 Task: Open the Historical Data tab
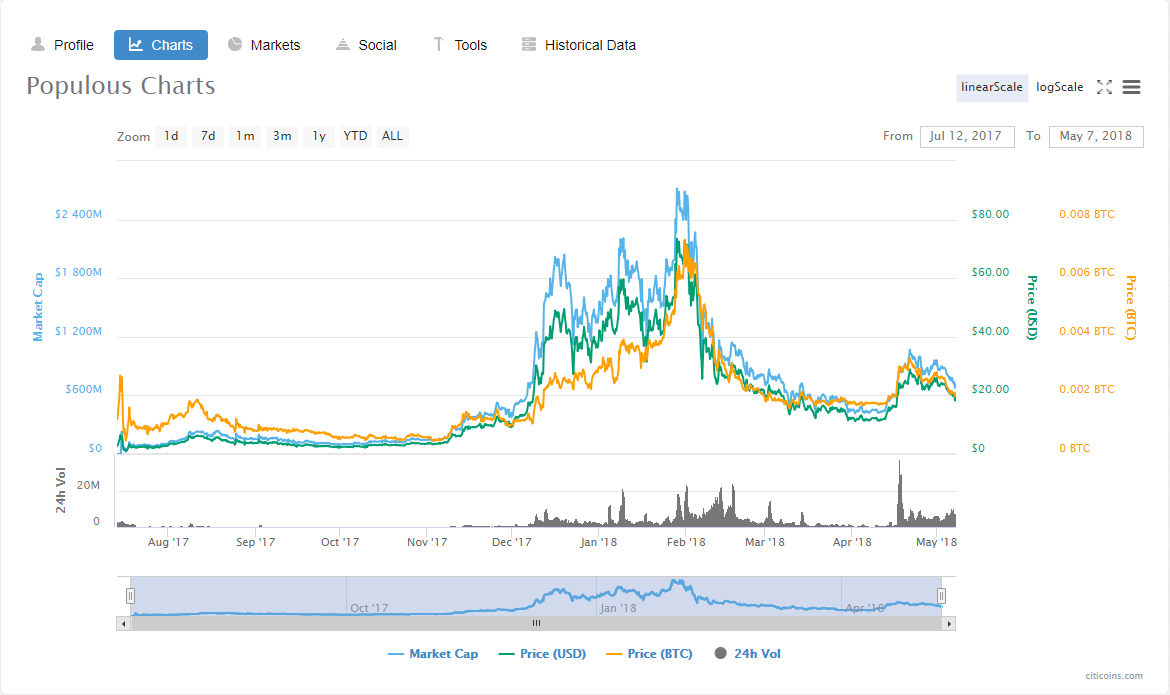pyautogui.click(x=579, y=45)
